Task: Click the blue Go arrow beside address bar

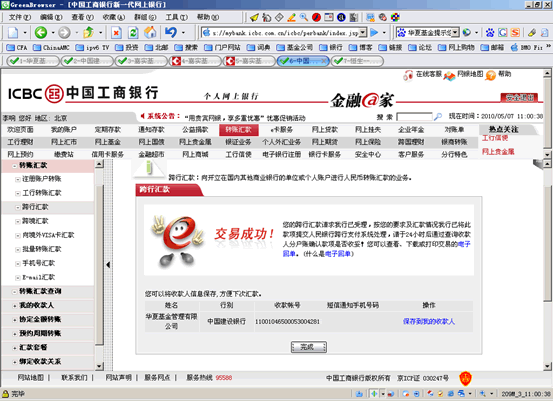Action: click(x=374, y=33)
